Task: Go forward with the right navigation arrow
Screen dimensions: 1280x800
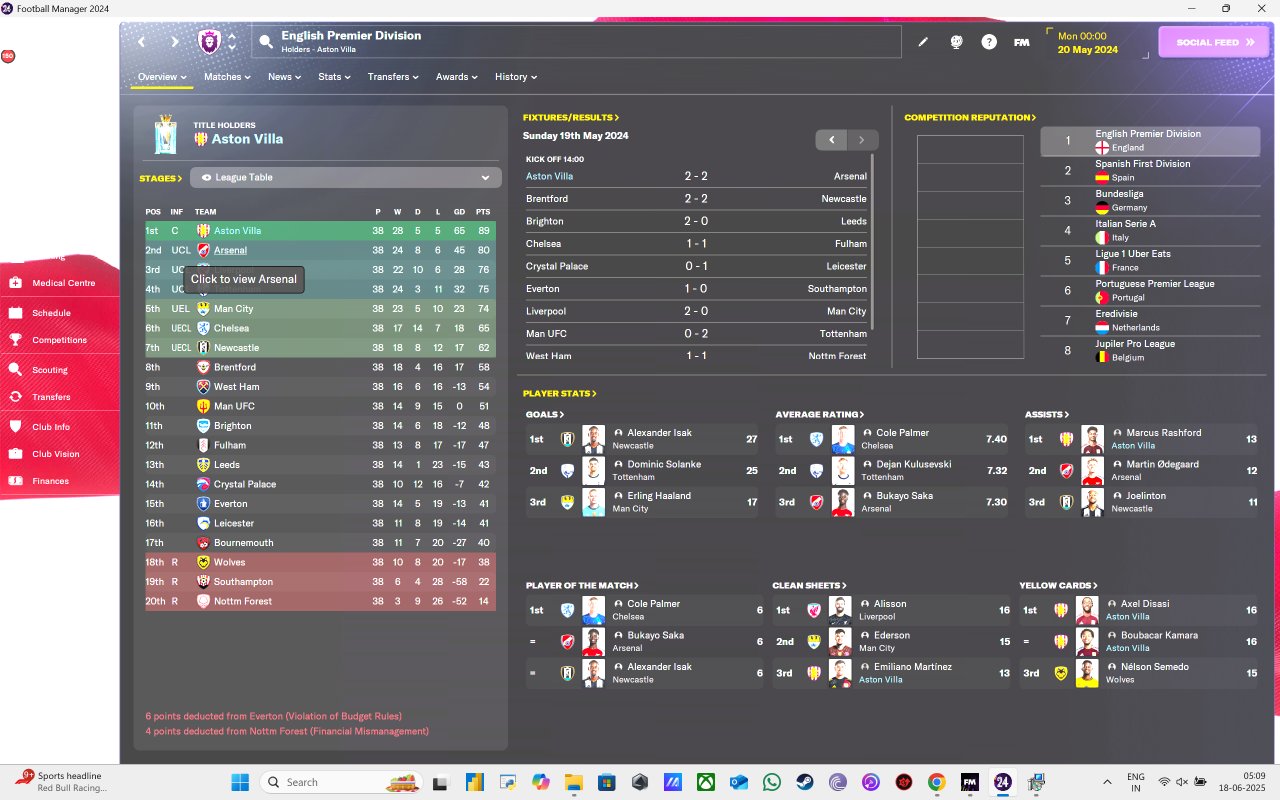Action: point(174,42)
